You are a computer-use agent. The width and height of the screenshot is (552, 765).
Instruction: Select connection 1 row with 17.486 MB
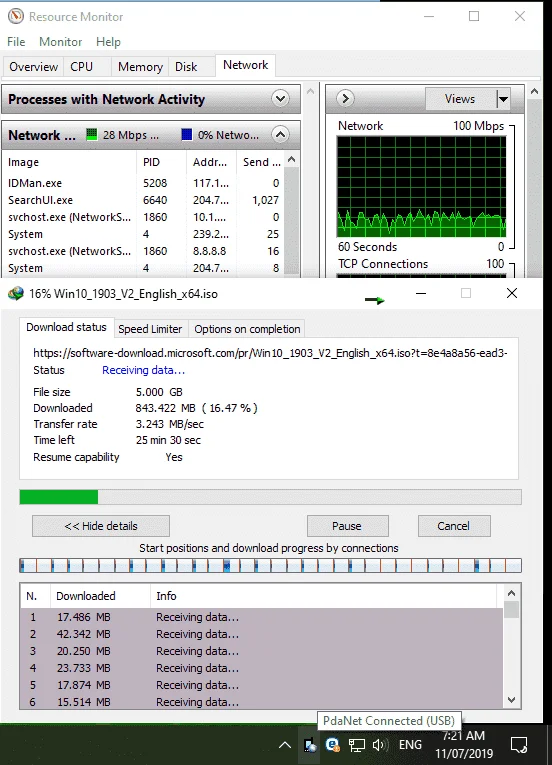click(261, 617)
